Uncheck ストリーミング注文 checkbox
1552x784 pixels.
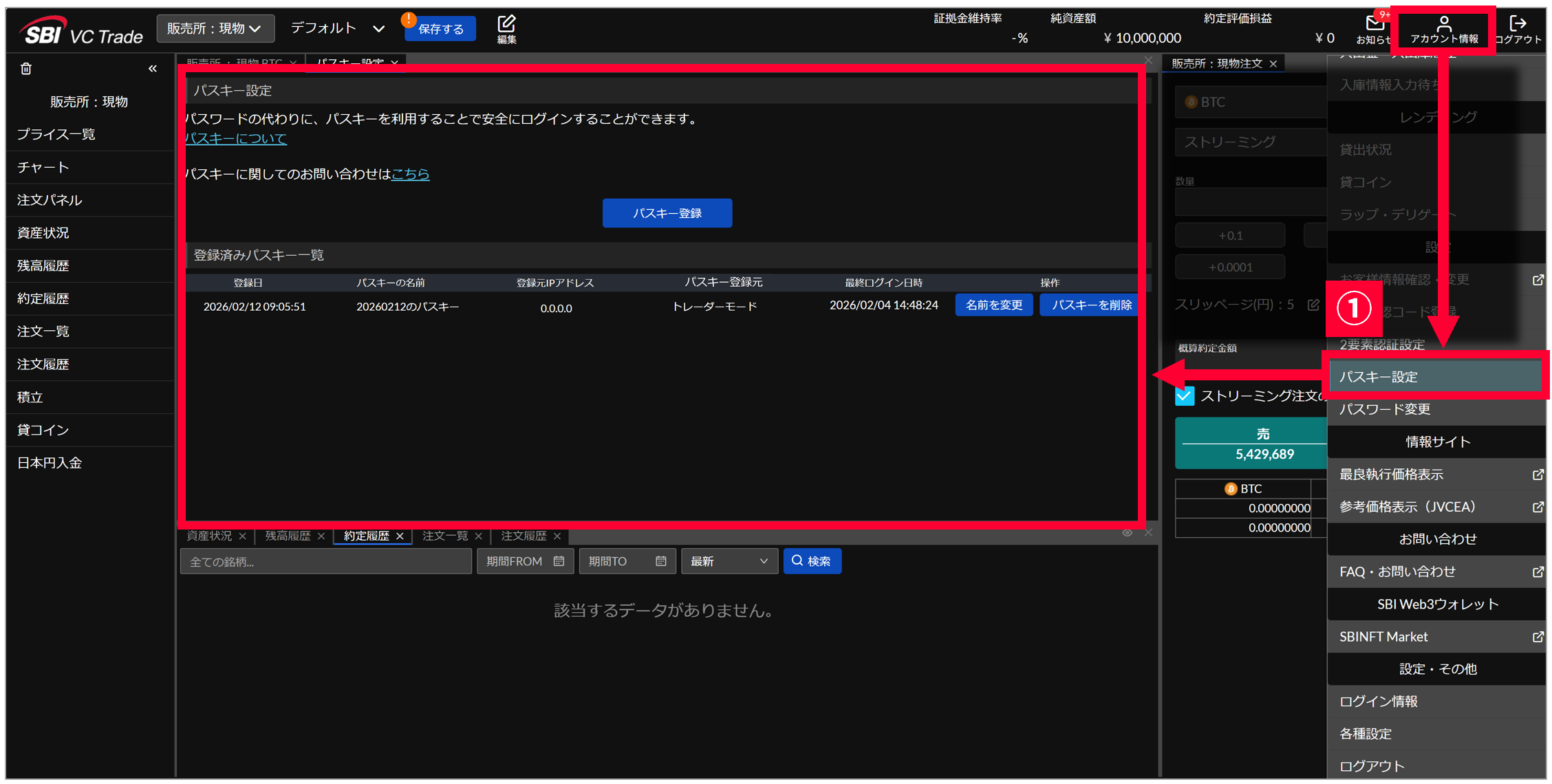pyautogui.click(x=1185, y=396)
